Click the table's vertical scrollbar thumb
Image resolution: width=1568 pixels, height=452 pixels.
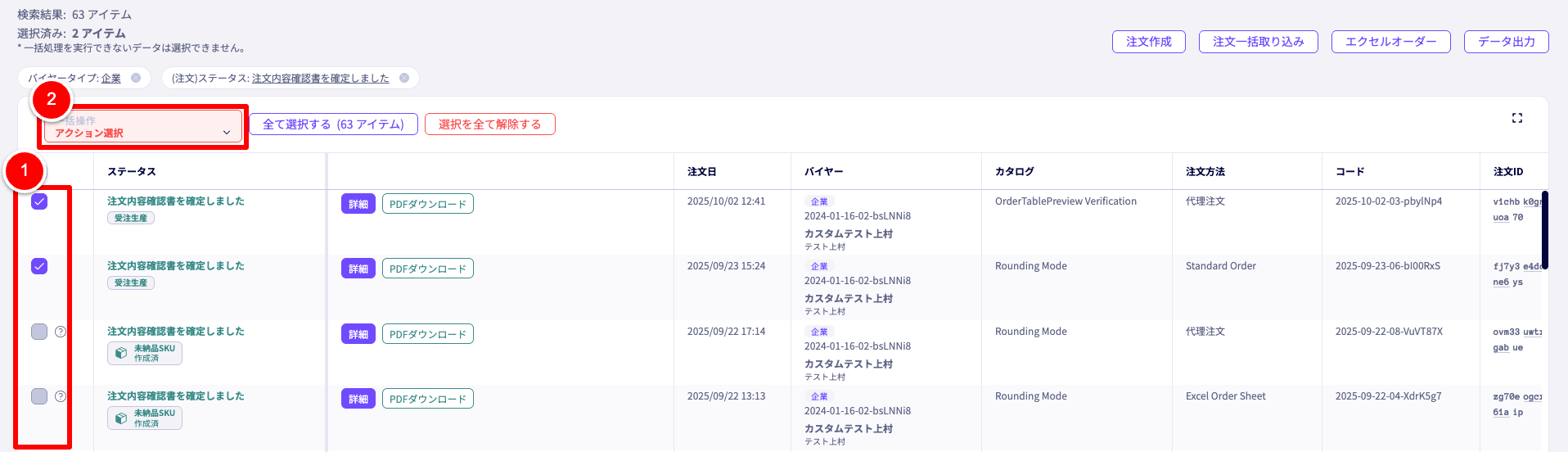coord(1544,229)
